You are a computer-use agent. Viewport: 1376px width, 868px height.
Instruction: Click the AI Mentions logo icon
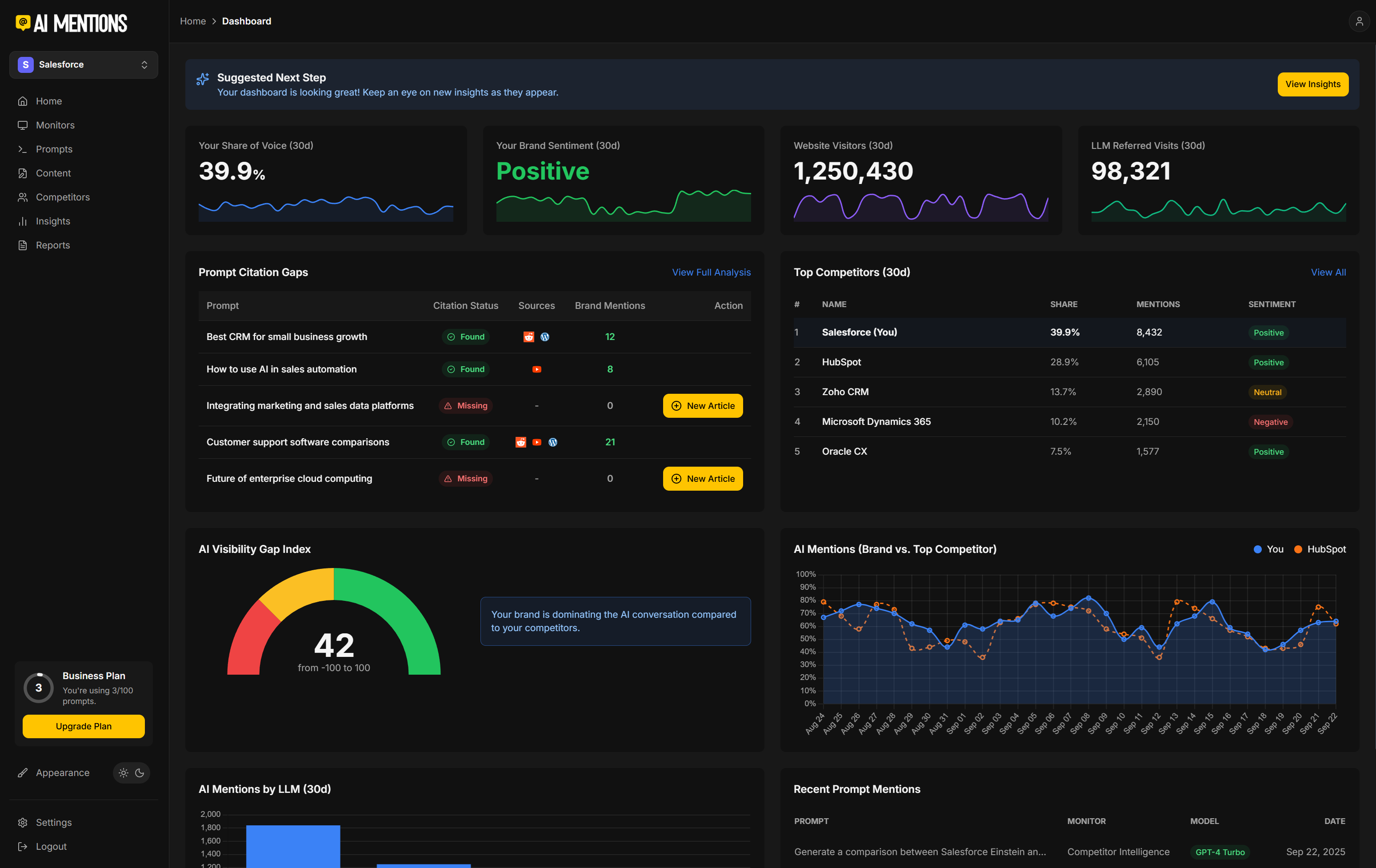point(23,23)
